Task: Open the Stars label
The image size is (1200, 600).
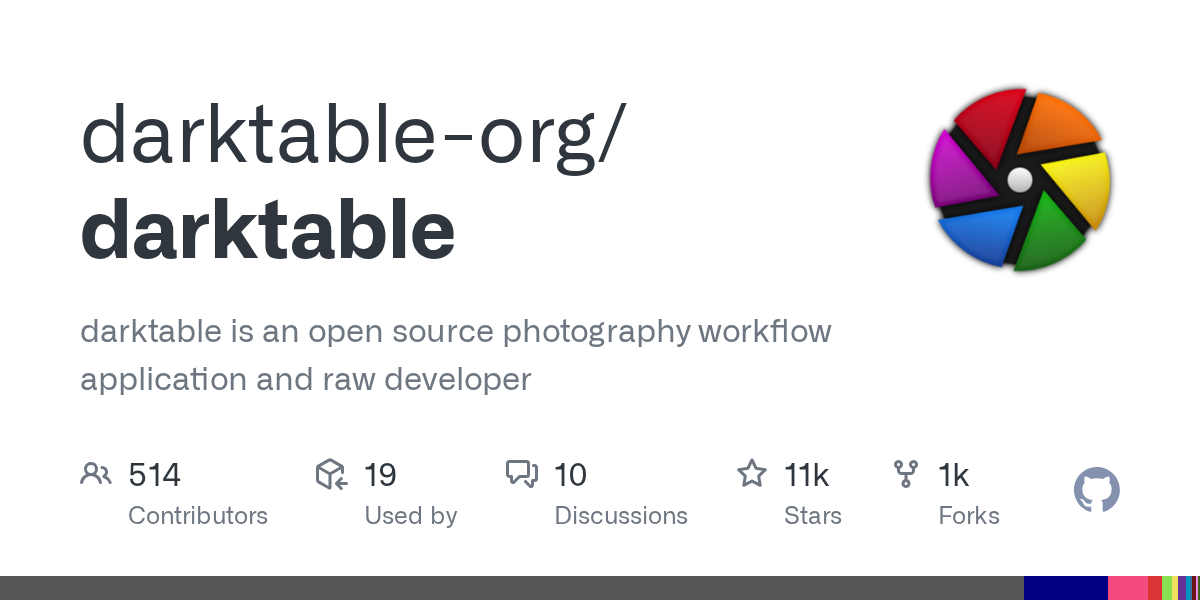Action: click(813, 516)
